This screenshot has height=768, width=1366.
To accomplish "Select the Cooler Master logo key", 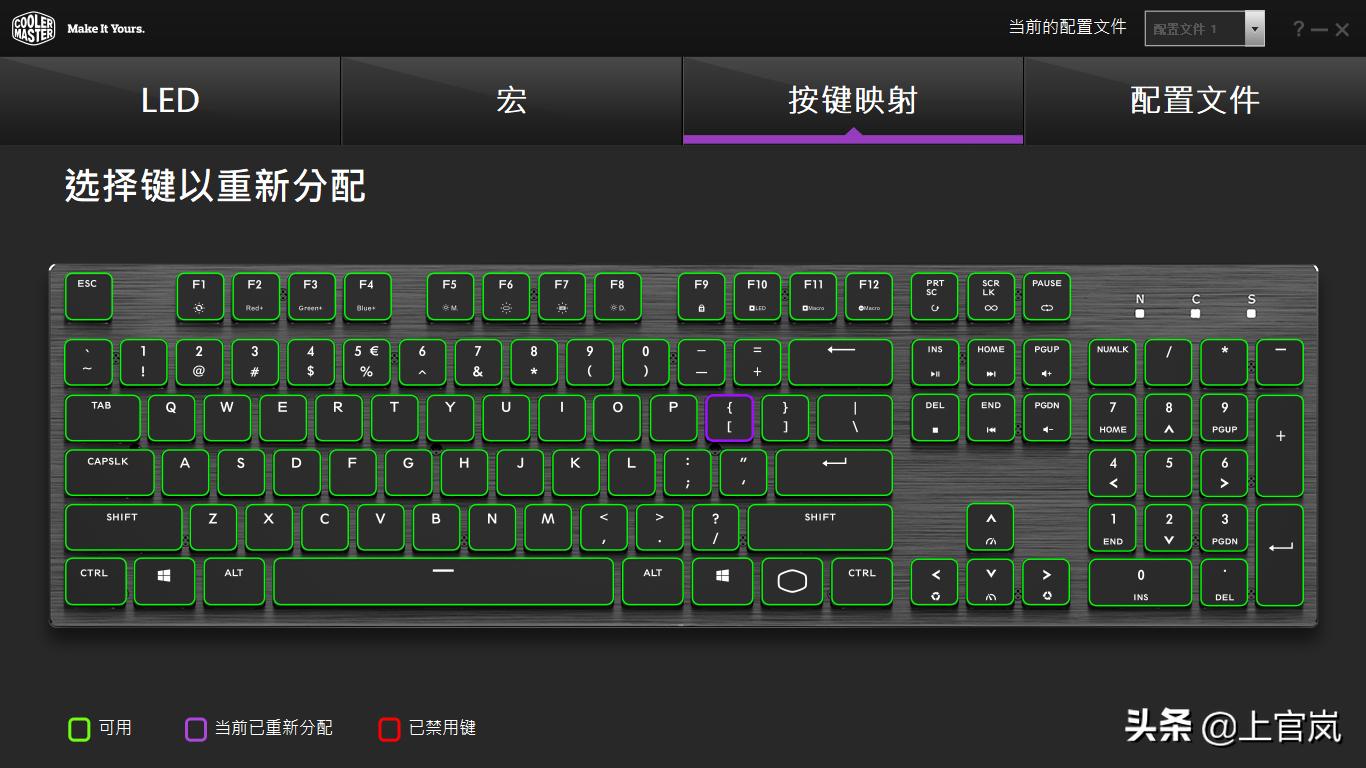I will click(792, 582).
